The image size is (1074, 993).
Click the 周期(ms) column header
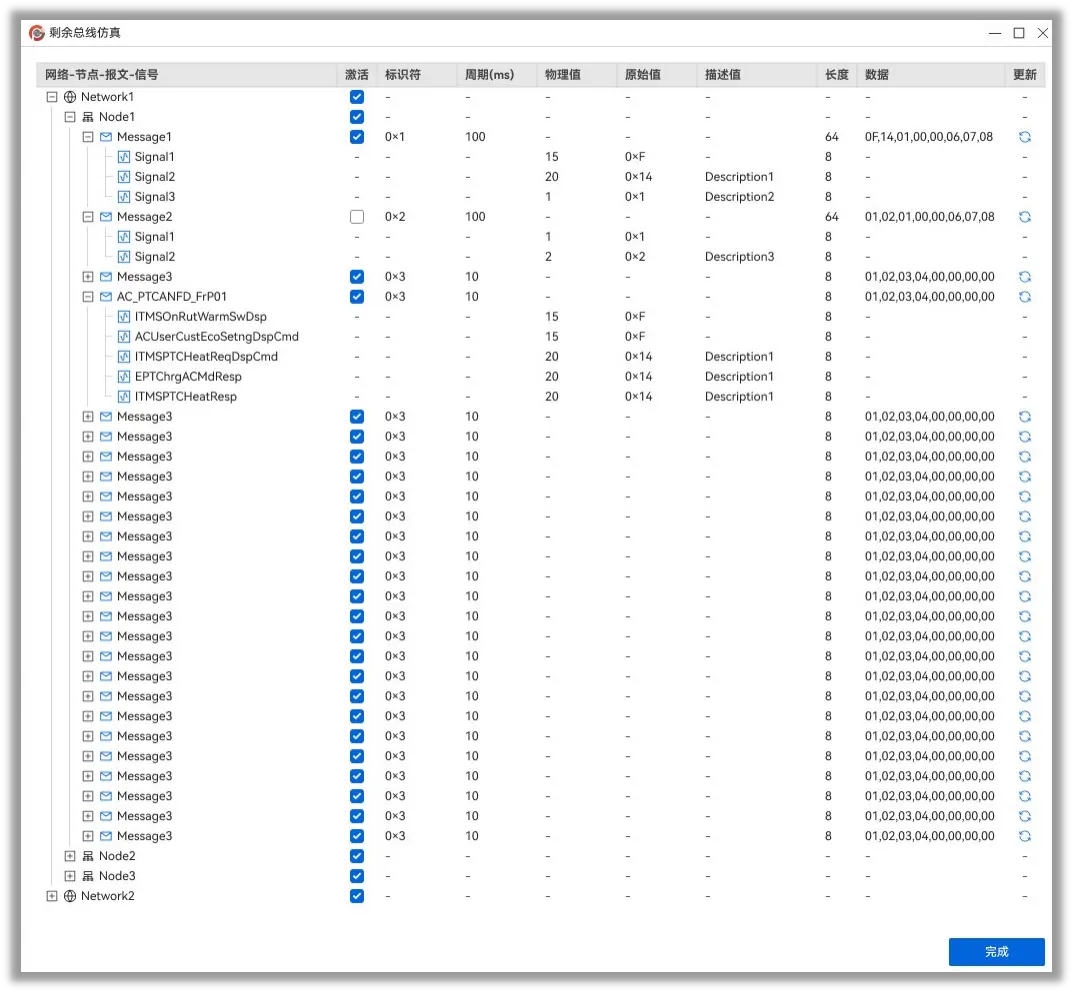[497, 75]
